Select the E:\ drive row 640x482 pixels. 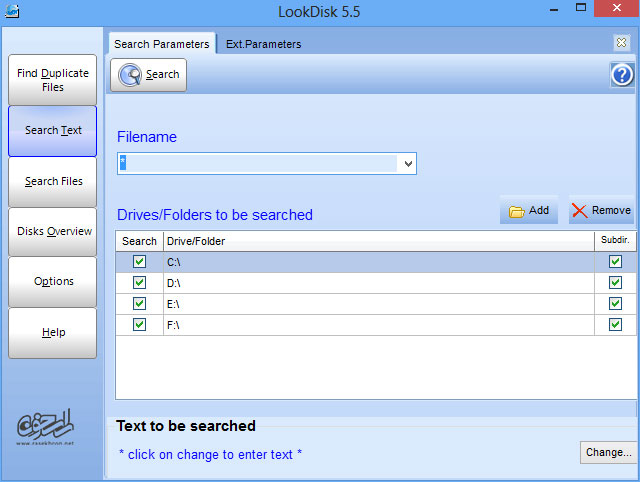coord(376,304)
